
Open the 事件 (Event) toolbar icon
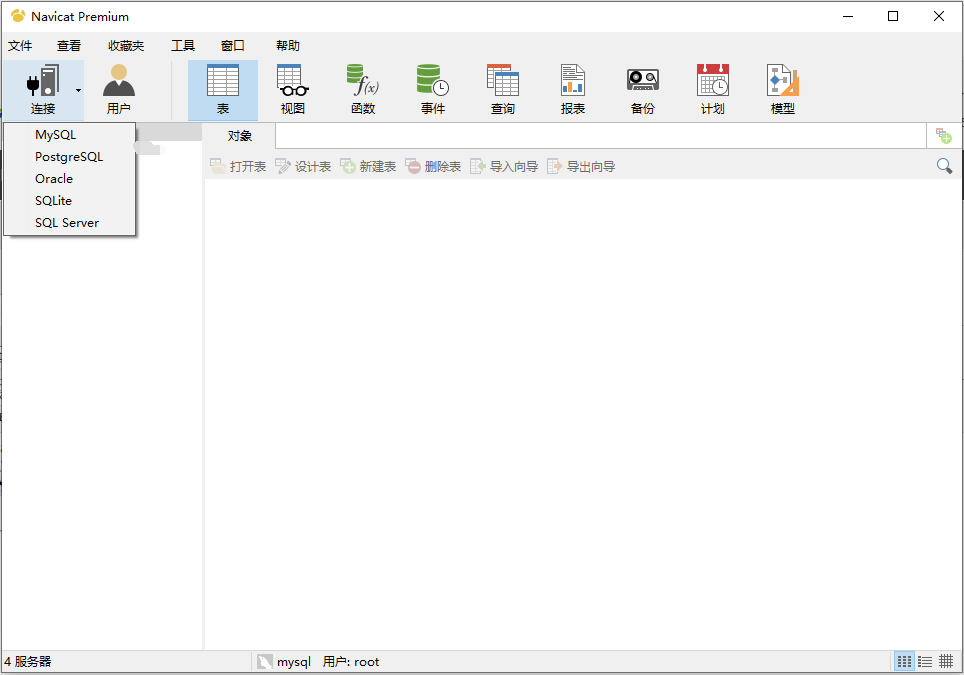click(x=433, y=90)
